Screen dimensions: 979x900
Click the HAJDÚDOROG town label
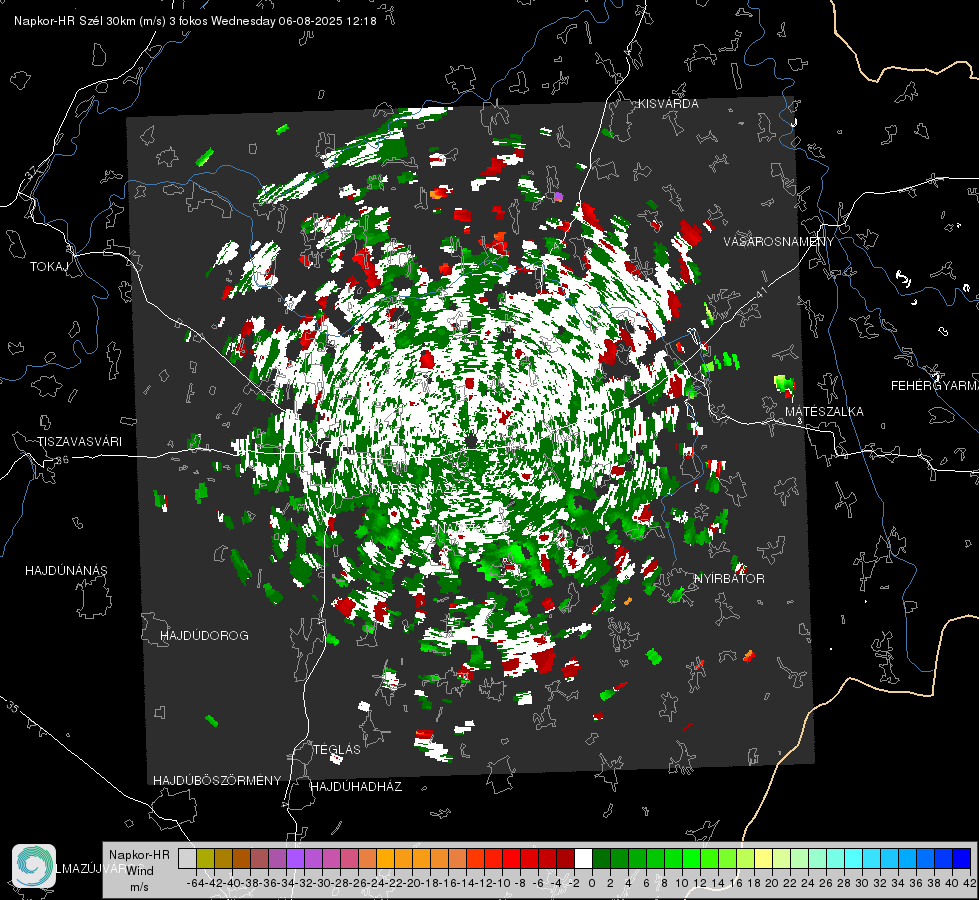pyautogui.click(x=204, y=635)
